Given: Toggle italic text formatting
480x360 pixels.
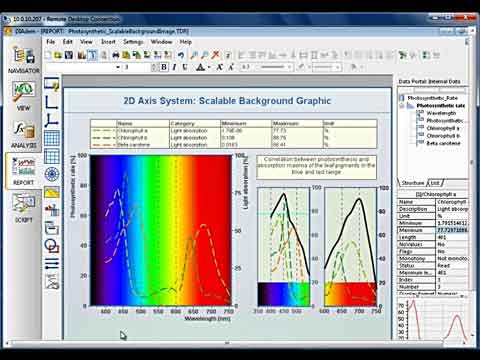Looking at the screenshot, I should tap(174, 67).
